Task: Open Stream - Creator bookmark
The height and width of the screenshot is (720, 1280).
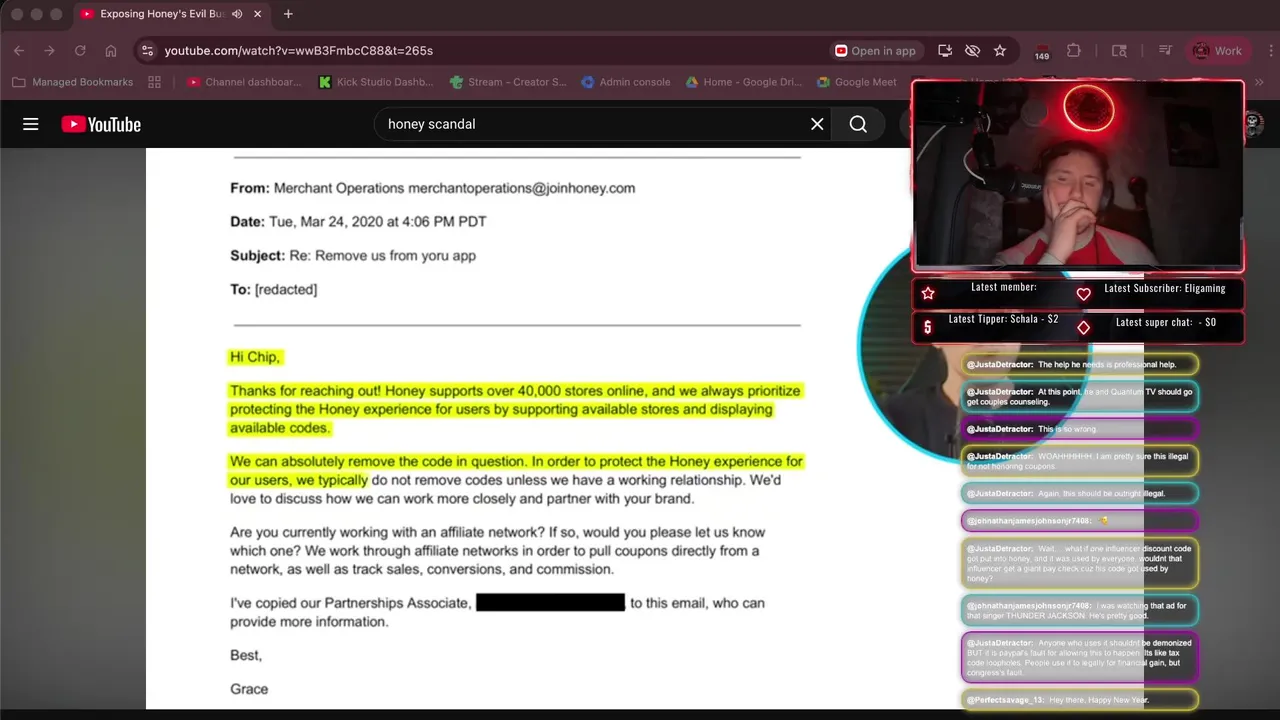Action: coord(508,82)
